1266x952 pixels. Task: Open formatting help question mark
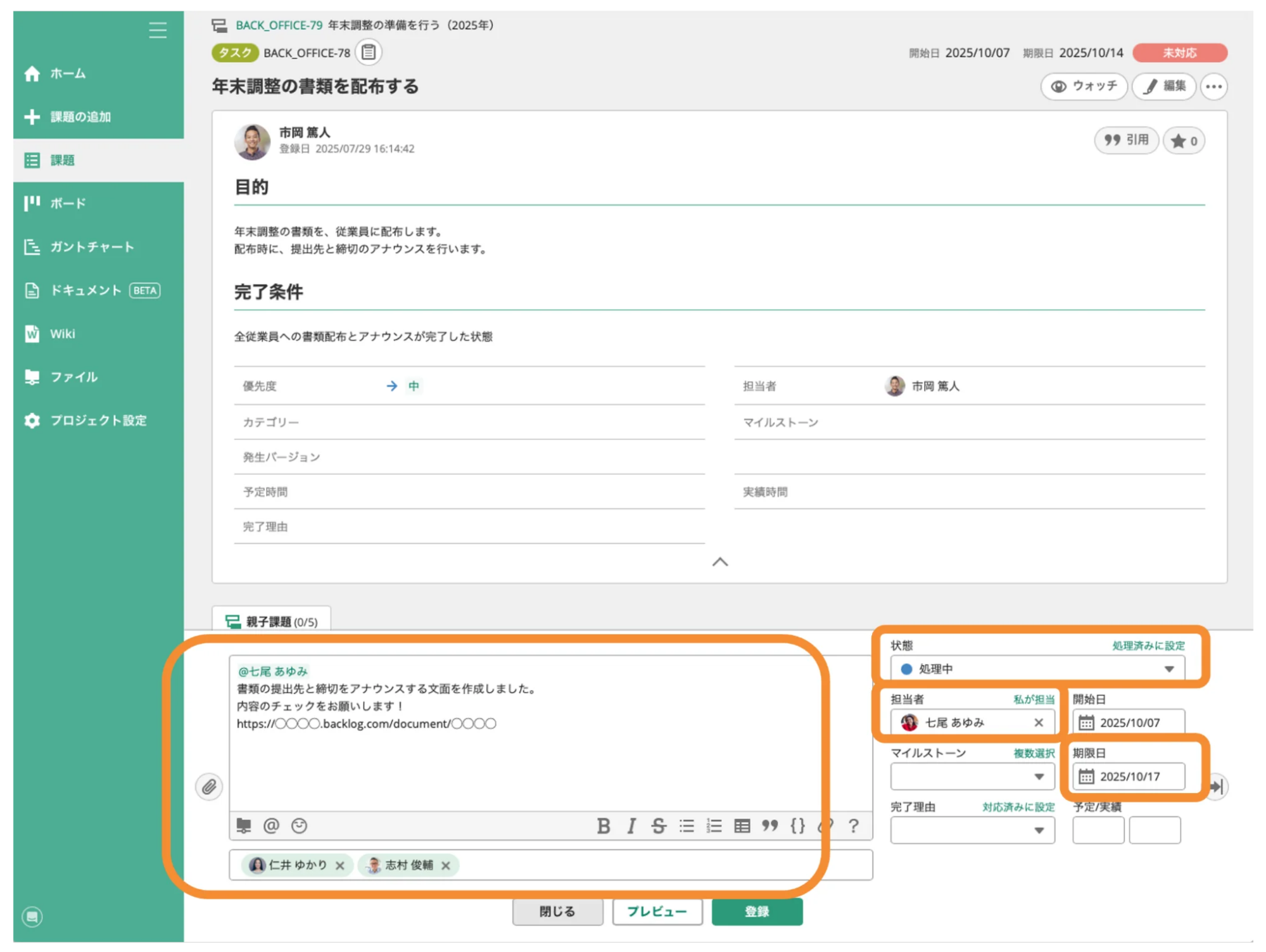[x=853, y=826]
